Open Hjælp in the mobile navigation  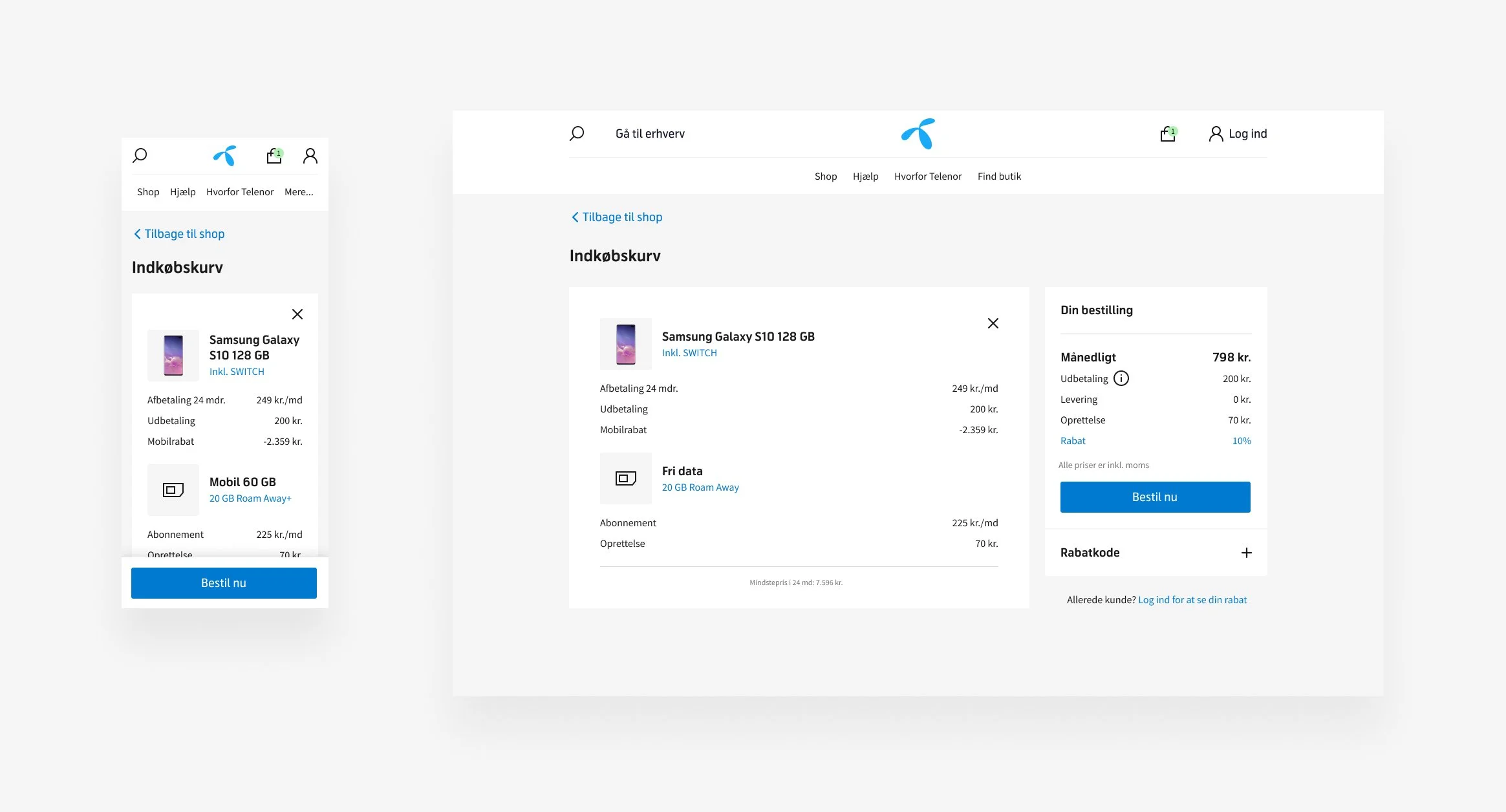183,192
